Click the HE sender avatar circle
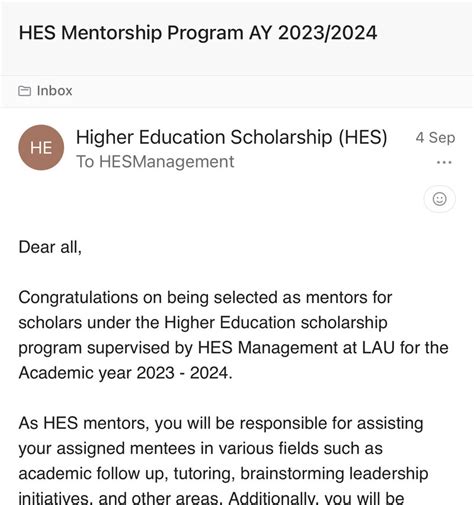This screenshot has width=474, height=505. [x=41, y=147]
